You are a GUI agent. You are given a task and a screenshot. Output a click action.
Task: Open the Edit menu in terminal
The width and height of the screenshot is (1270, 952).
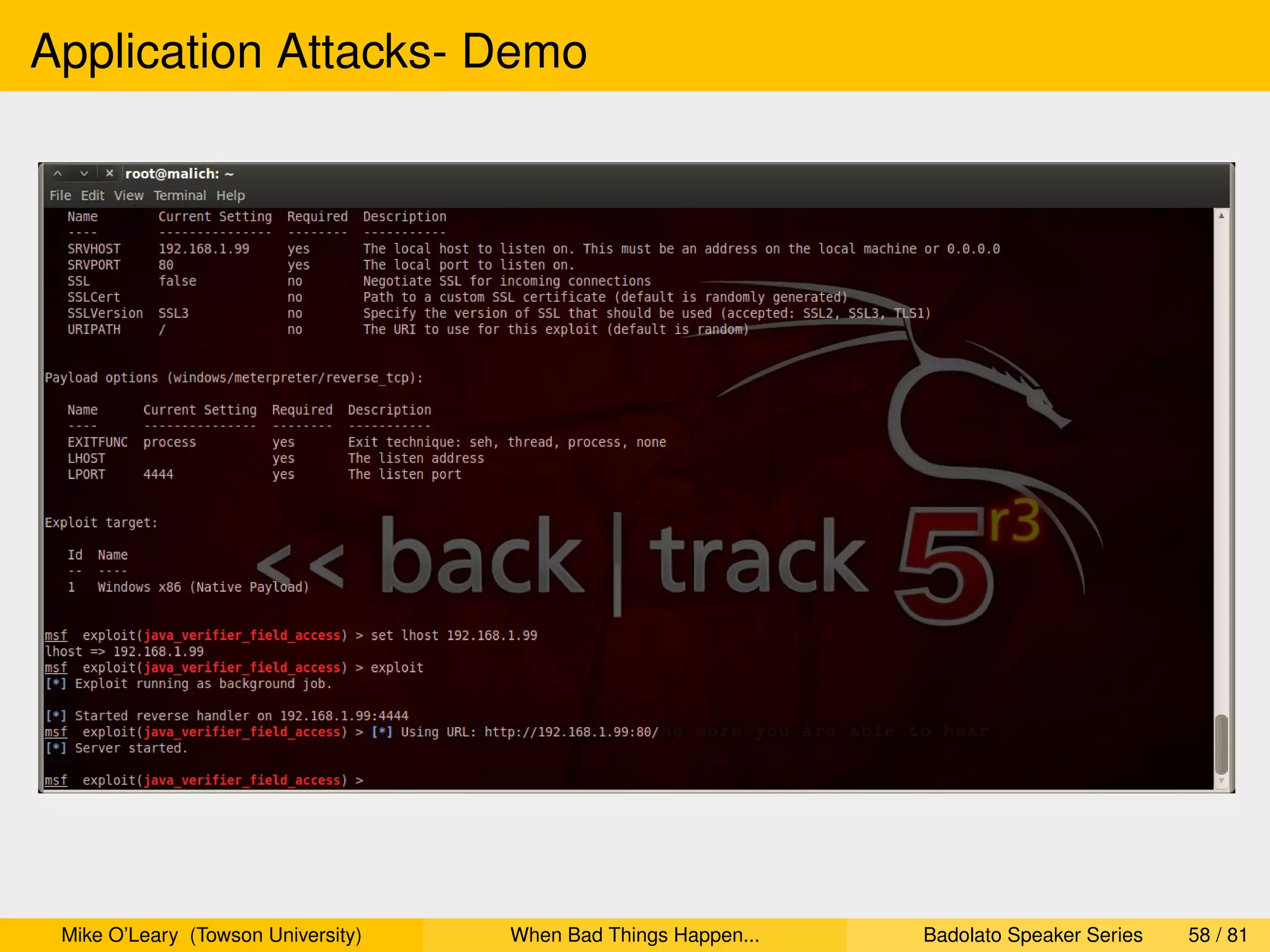(92, 195)
